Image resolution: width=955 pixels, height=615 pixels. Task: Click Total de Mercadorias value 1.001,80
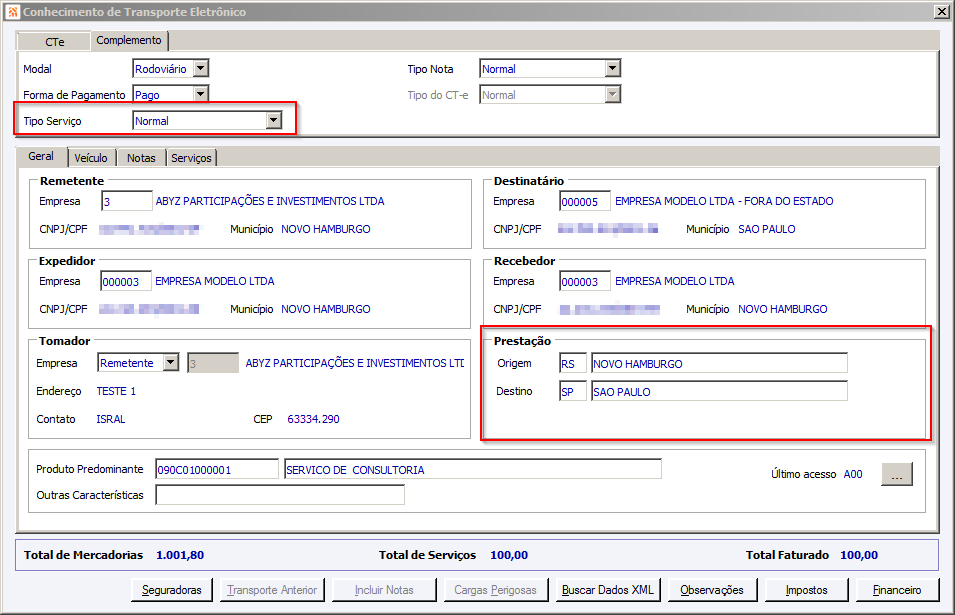coord(180,555)
